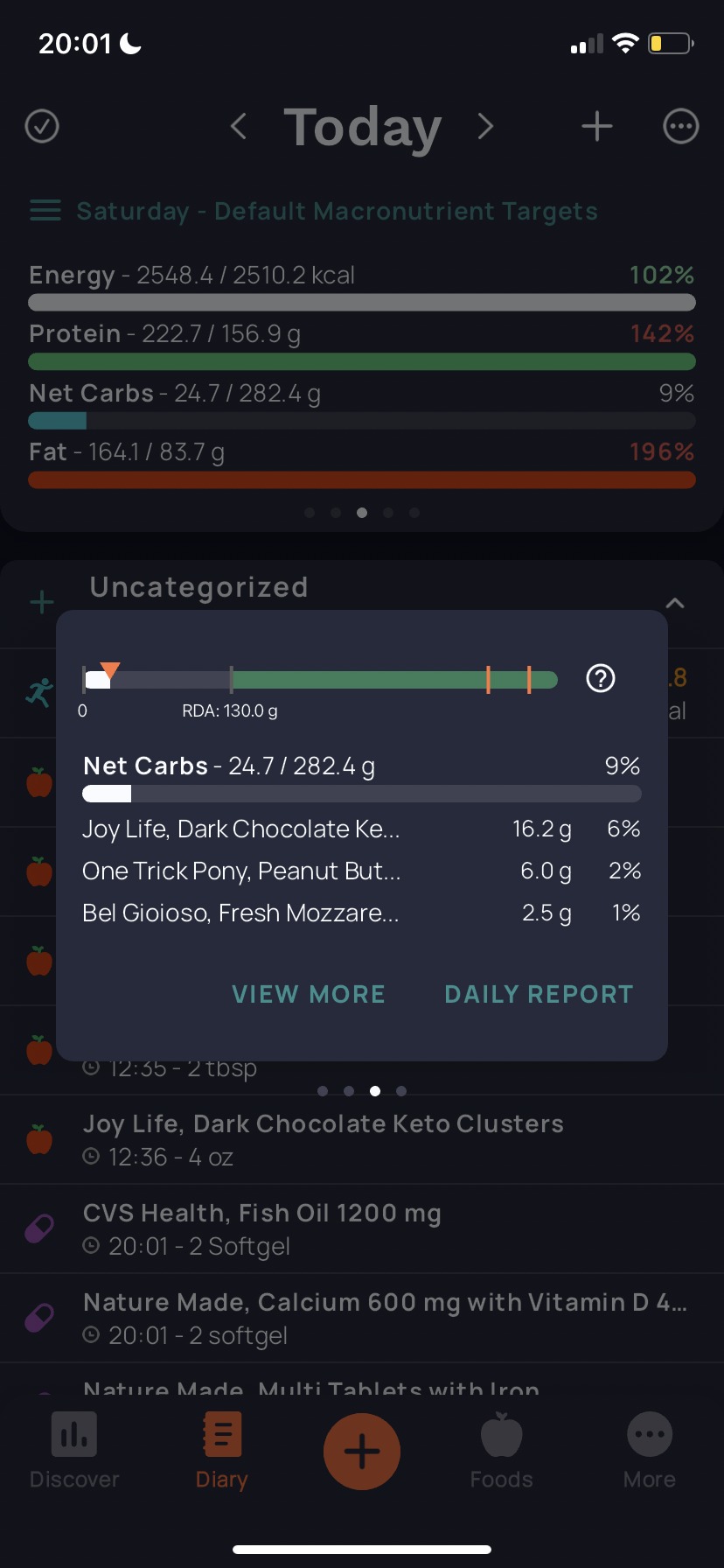Tap VIEW MORE in the popup
724x1568 pixels.
click(x=309, y=994)
